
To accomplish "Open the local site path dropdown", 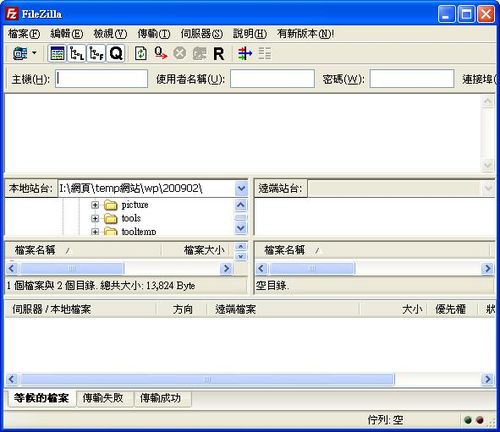I will click(241, 189).
